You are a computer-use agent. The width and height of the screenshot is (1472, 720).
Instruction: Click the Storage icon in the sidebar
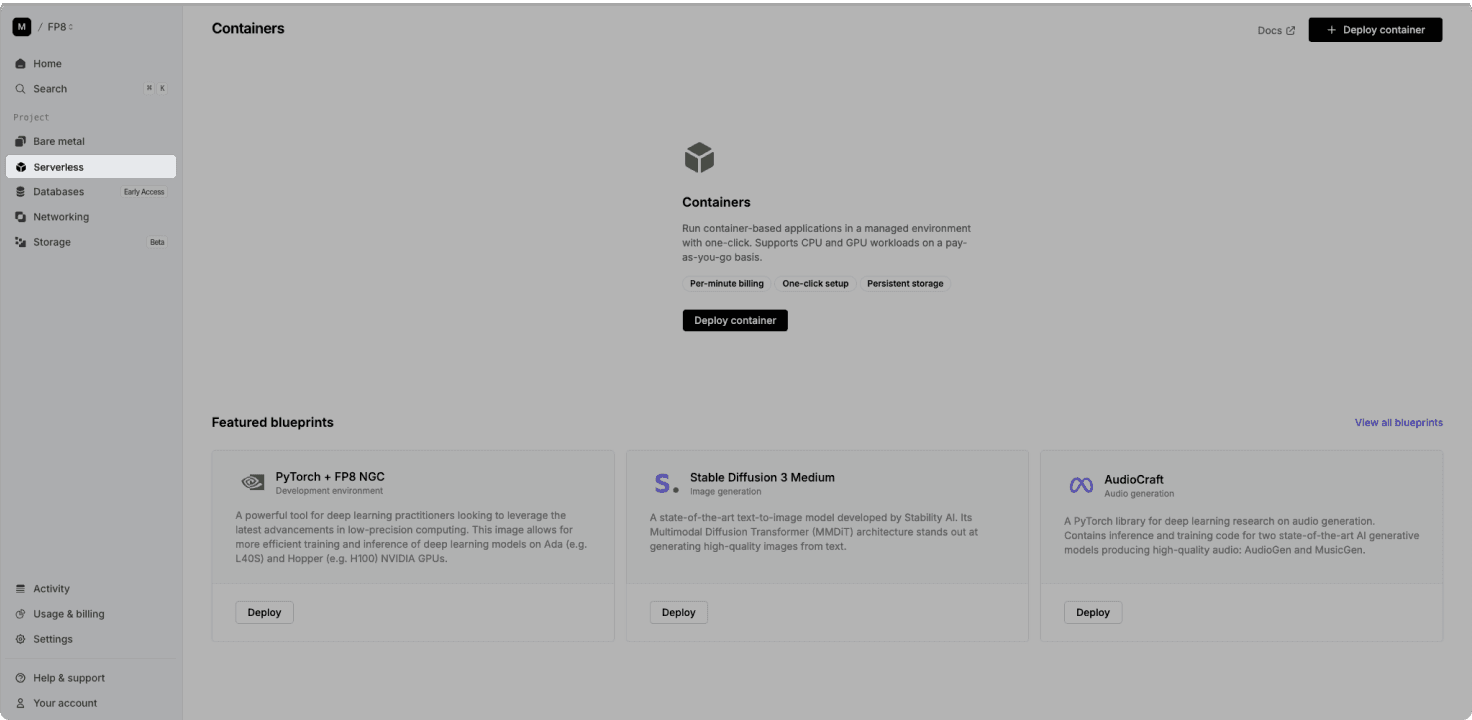[x=20, y=241]
